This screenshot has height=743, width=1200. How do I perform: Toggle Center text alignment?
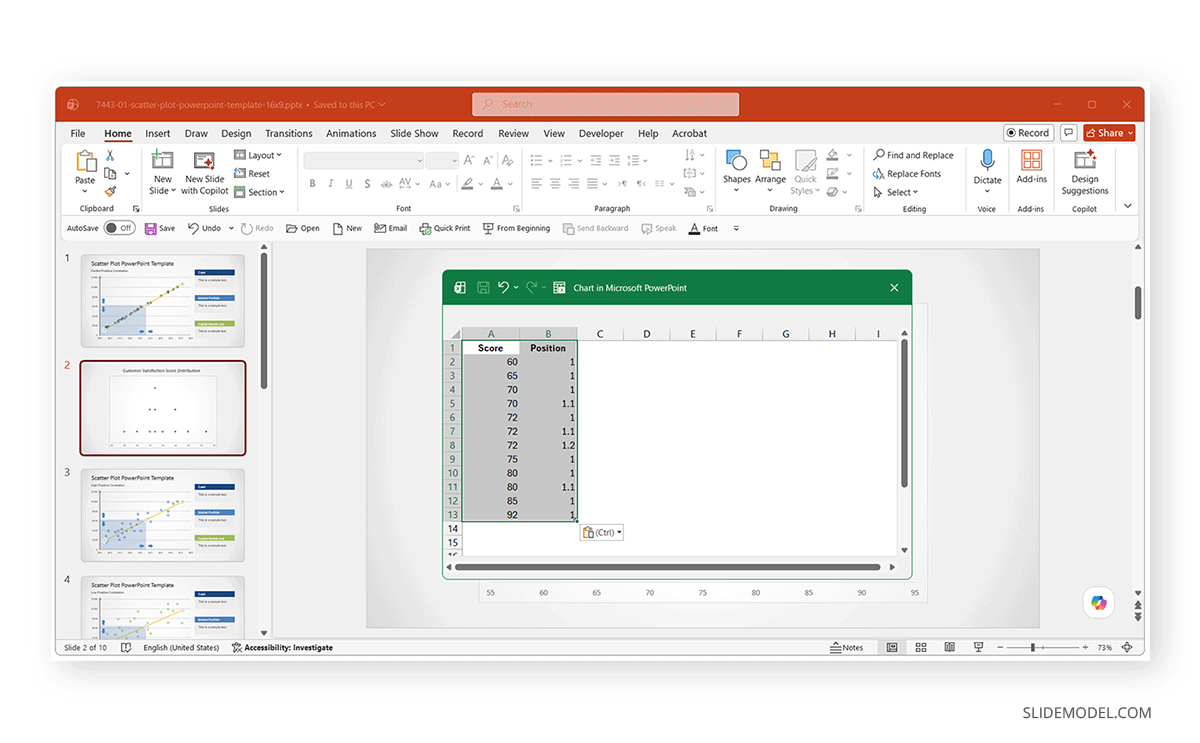pos(555,183)
